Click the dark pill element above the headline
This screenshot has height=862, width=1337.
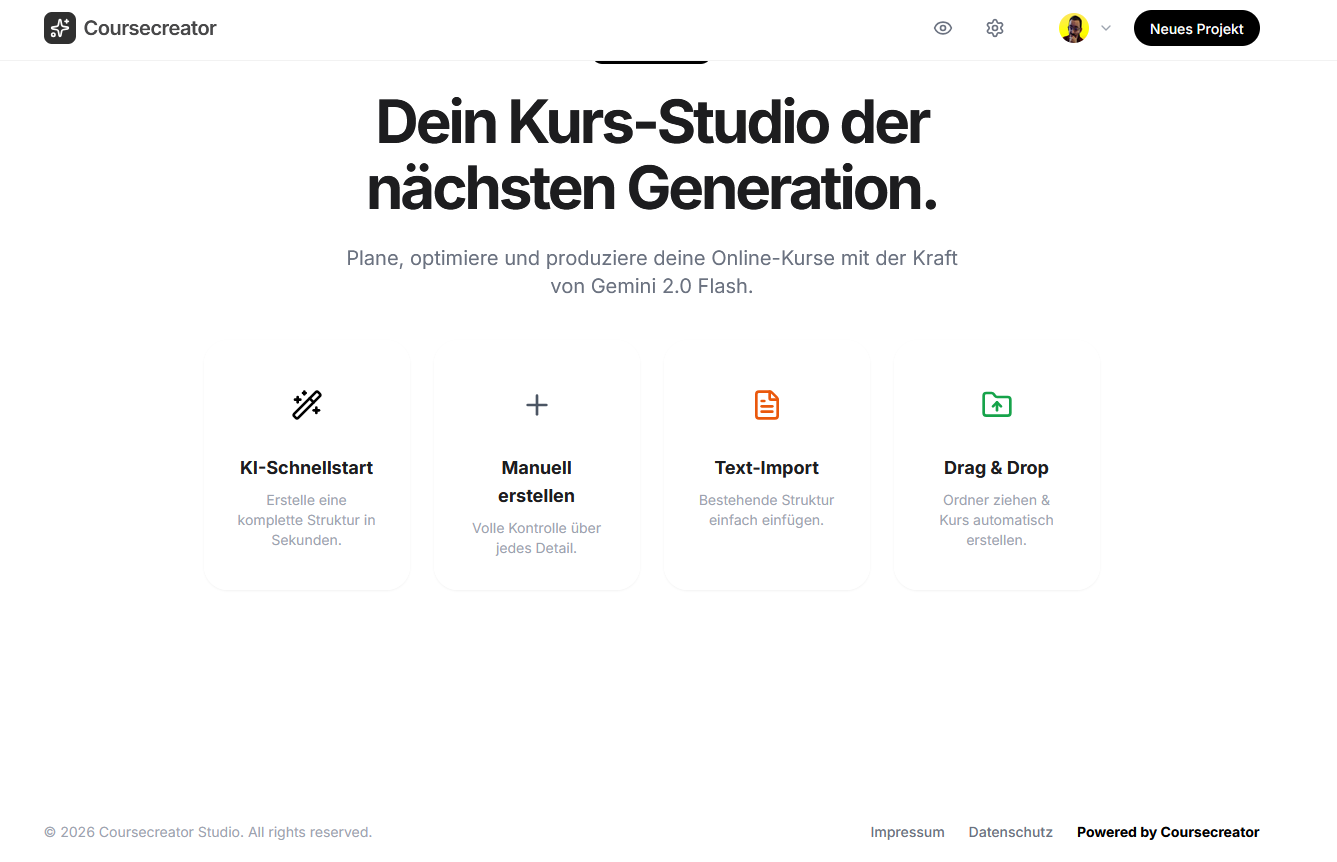coord(651,58)
